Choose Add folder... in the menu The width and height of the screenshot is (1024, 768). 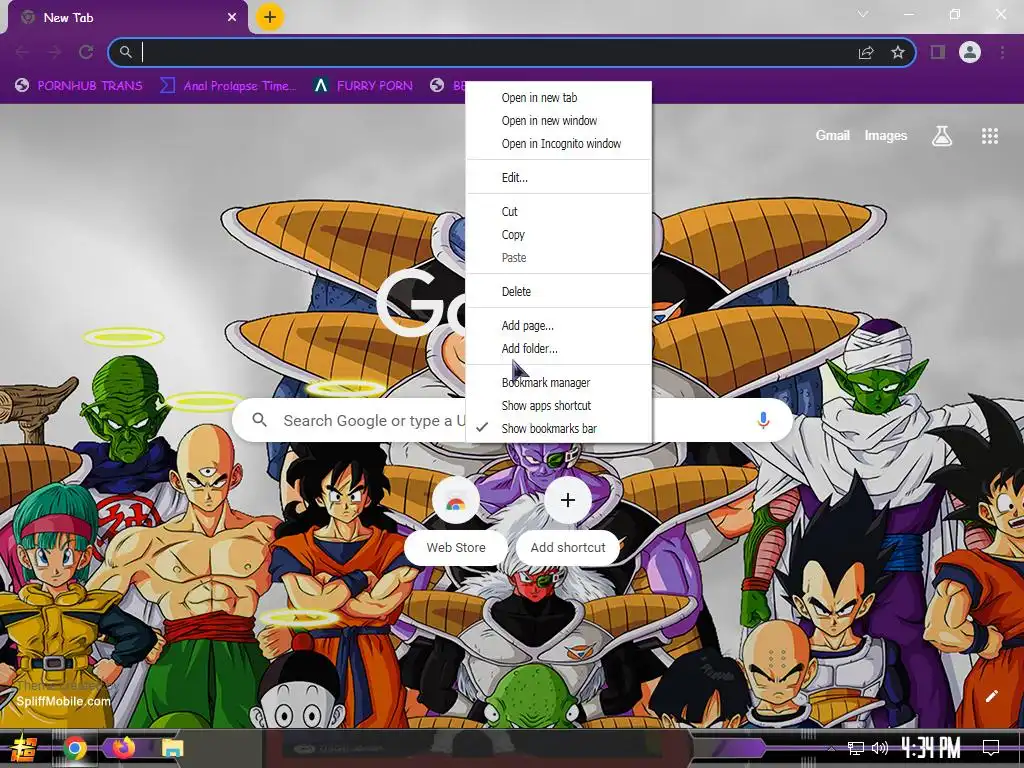[558, 348]
